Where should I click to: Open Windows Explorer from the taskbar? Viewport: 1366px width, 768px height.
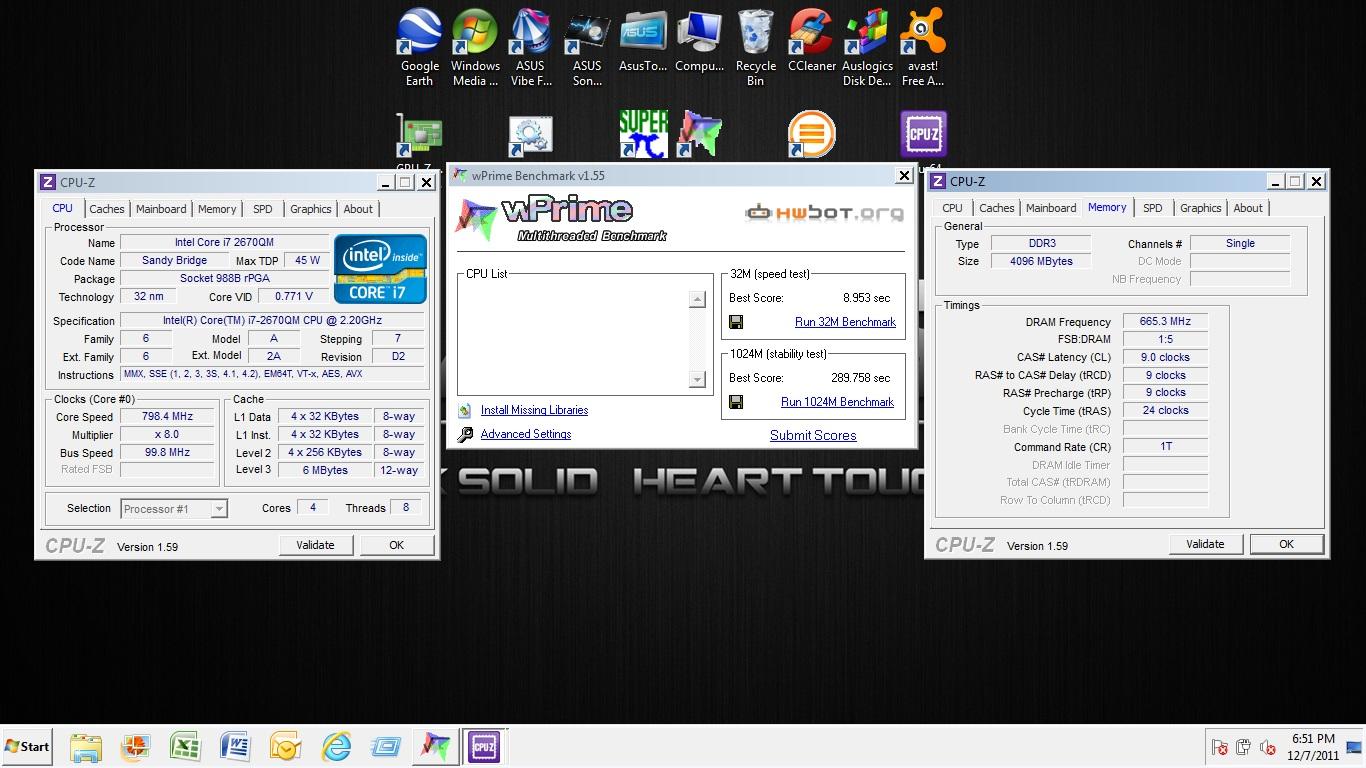[x=86, y=747]
